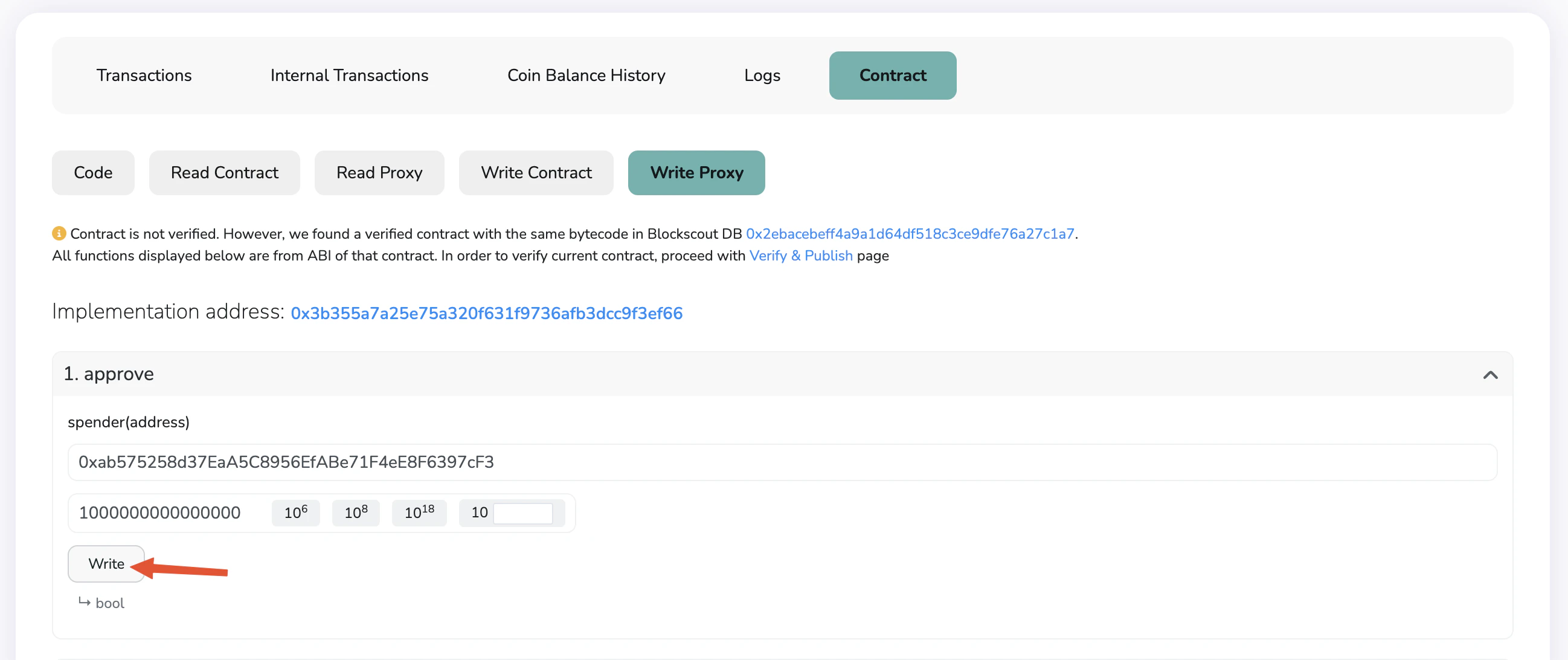Screen dimensions: 1568x660
Task: Select the Contract tab
Action: click(x=892, y=76)
